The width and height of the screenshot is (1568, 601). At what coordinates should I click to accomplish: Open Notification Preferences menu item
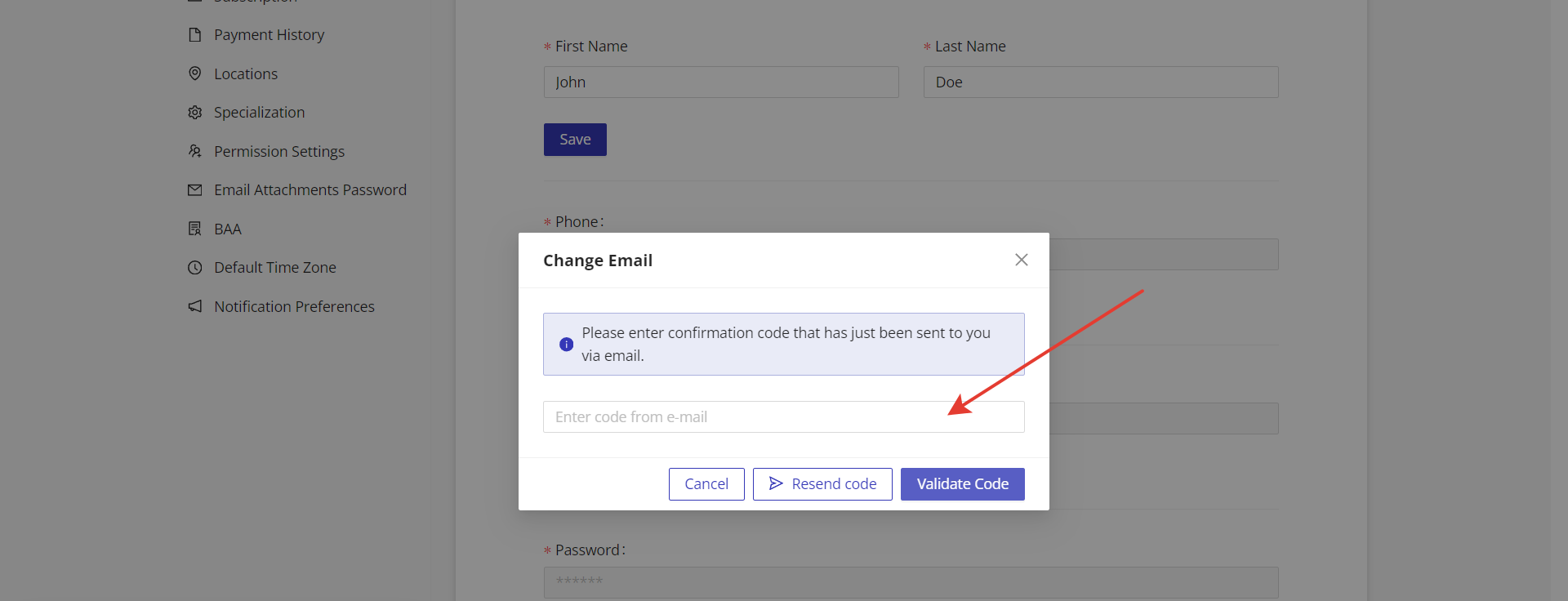click(x=294, y=306)
